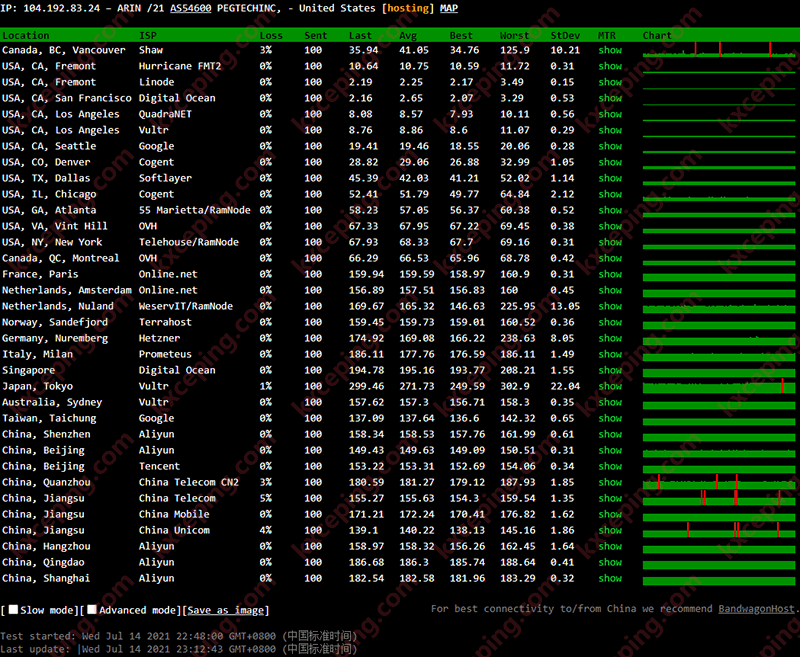Viewport: 800px width, 657px height.
Task: Show MTR for Shenzhen Aliyun row
Action: point(610,434)
